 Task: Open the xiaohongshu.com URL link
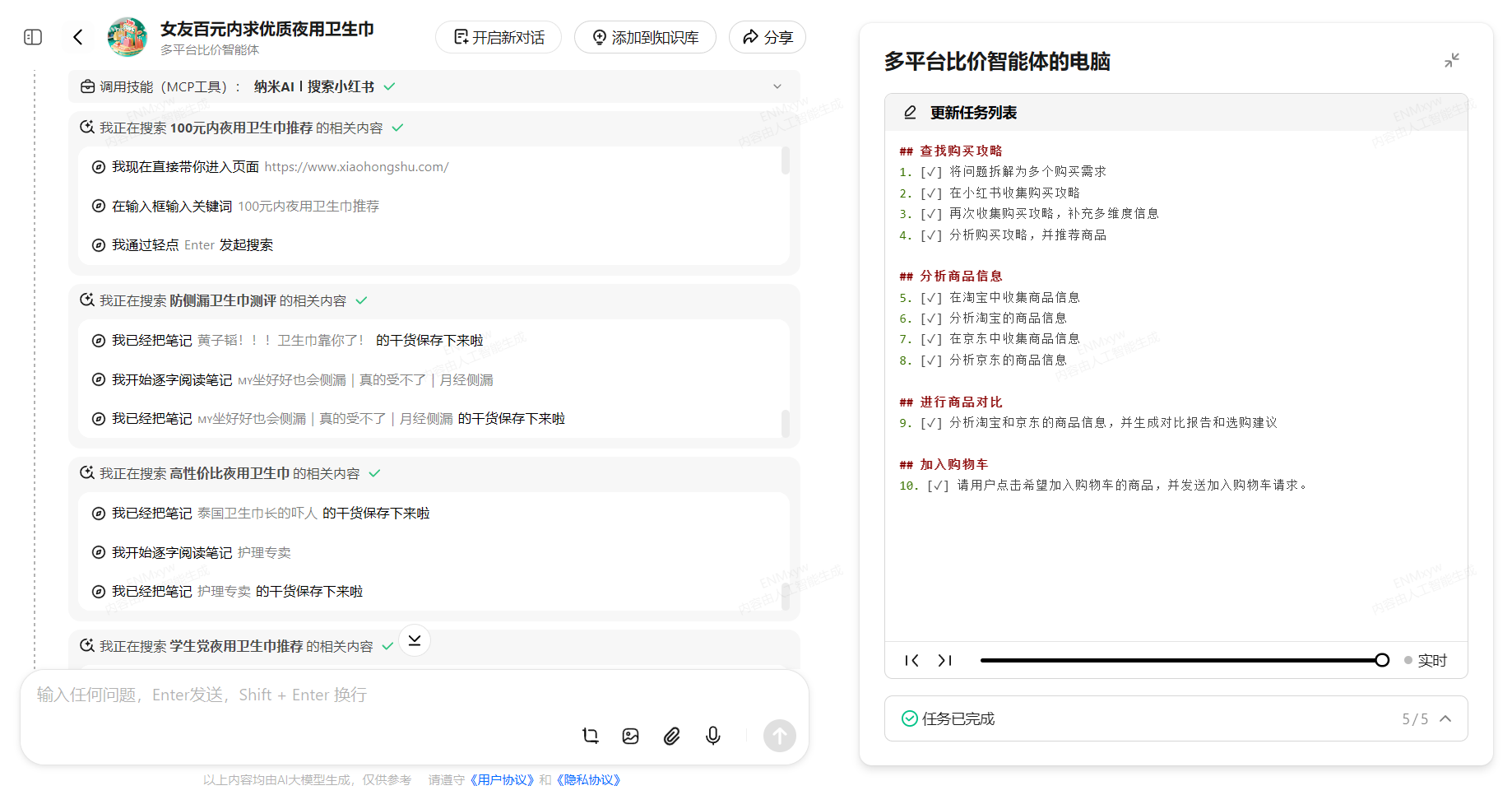pos(356,166)
